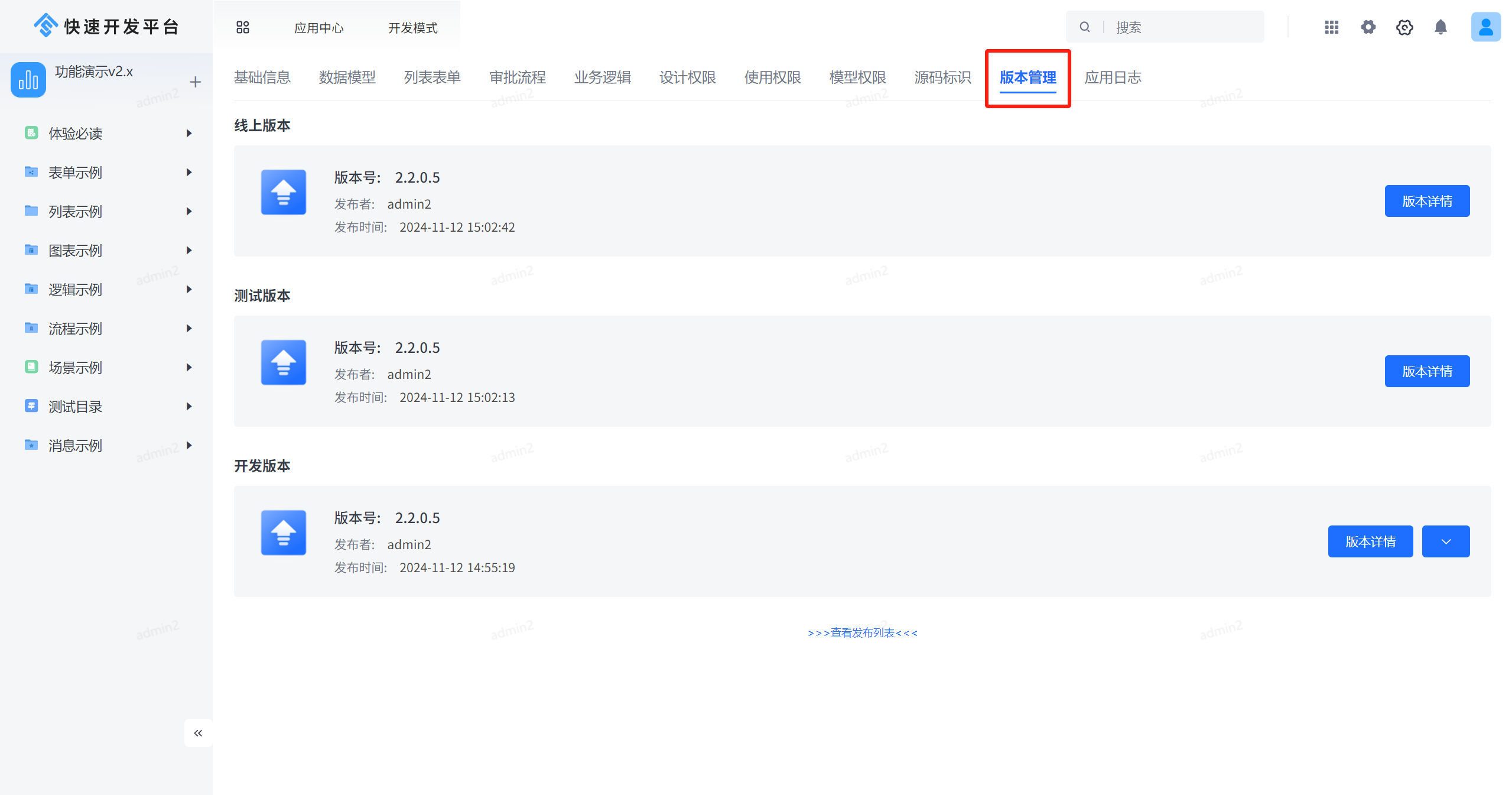
Task: Open the 查看发布列表 link
Action: 862,632
